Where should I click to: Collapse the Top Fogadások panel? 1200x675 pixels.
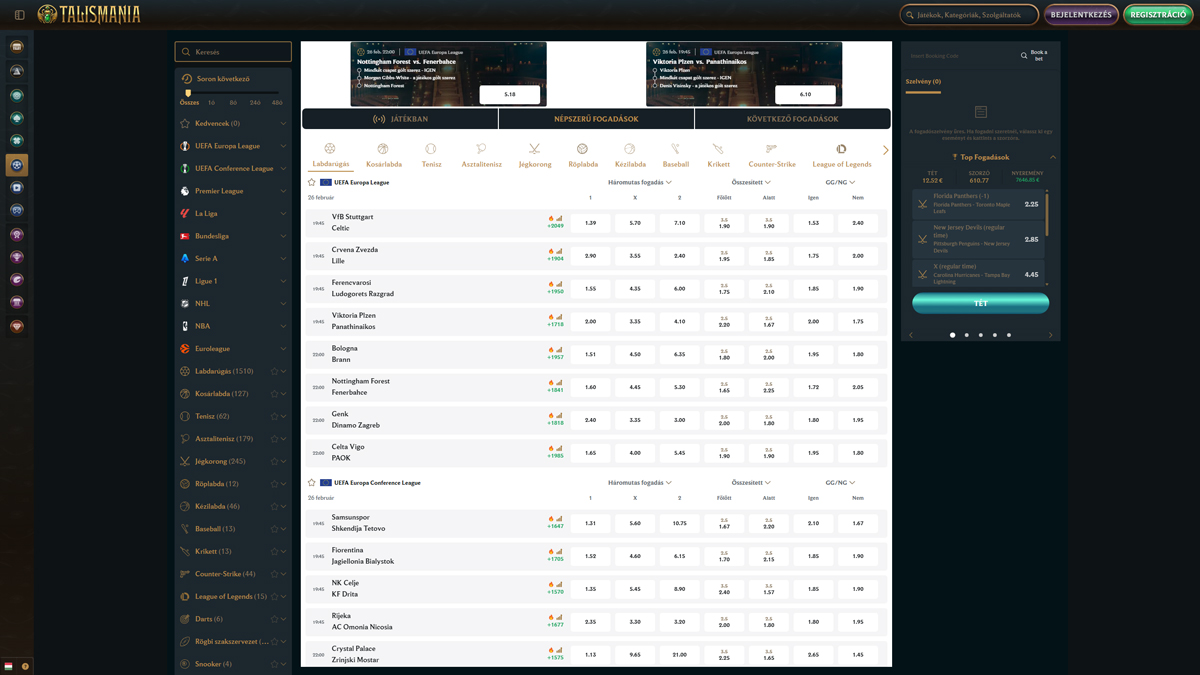point(1052,157)
